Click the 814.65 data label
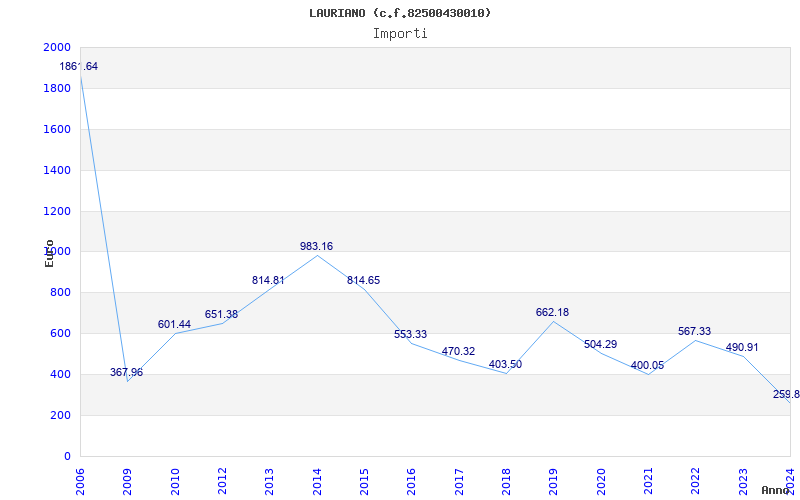Screen dimensions: 800x500 coord(363,280)
